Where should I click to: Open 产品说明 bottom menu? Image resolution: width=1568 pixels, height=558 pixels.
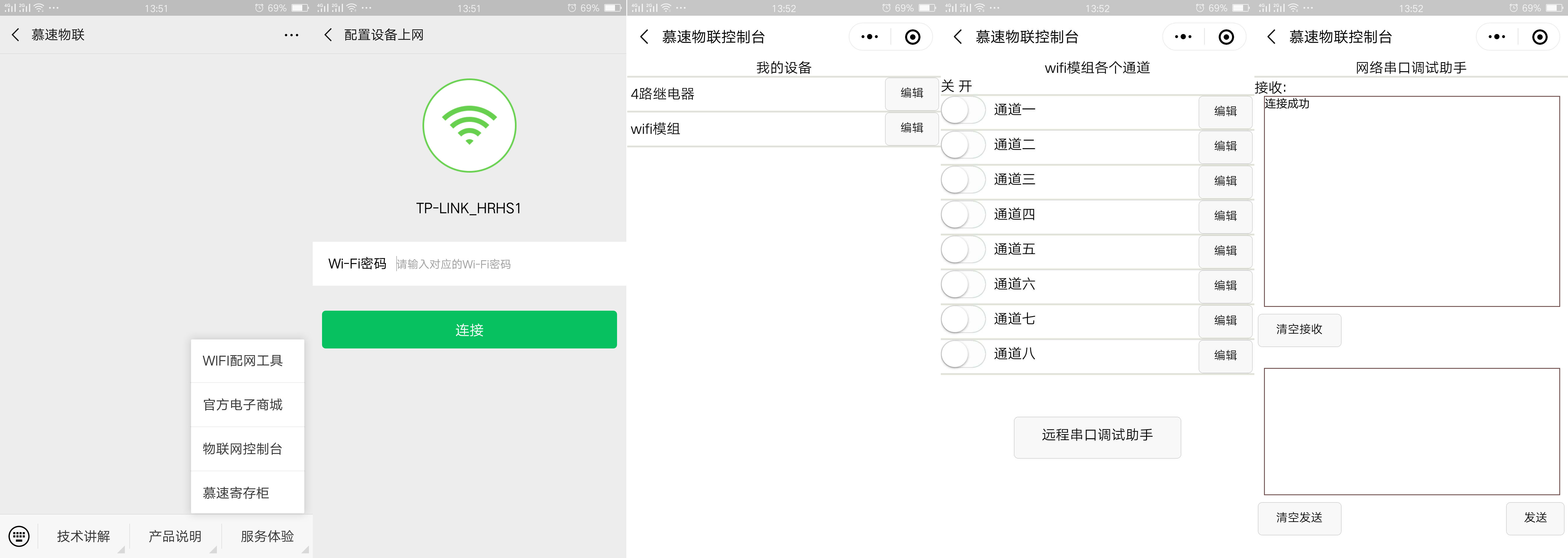175,536
